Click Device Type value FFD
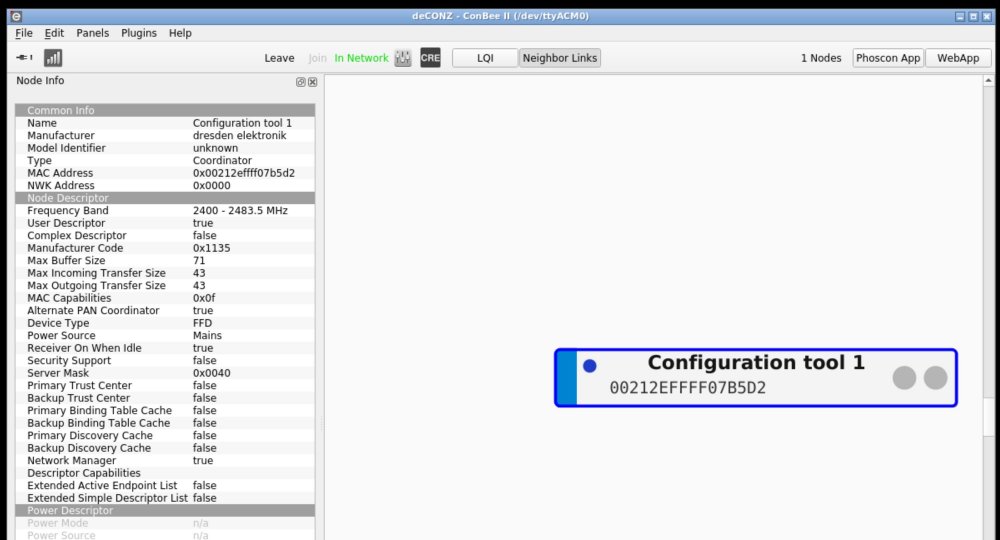The image size is (1000, 540). (203, 323)
